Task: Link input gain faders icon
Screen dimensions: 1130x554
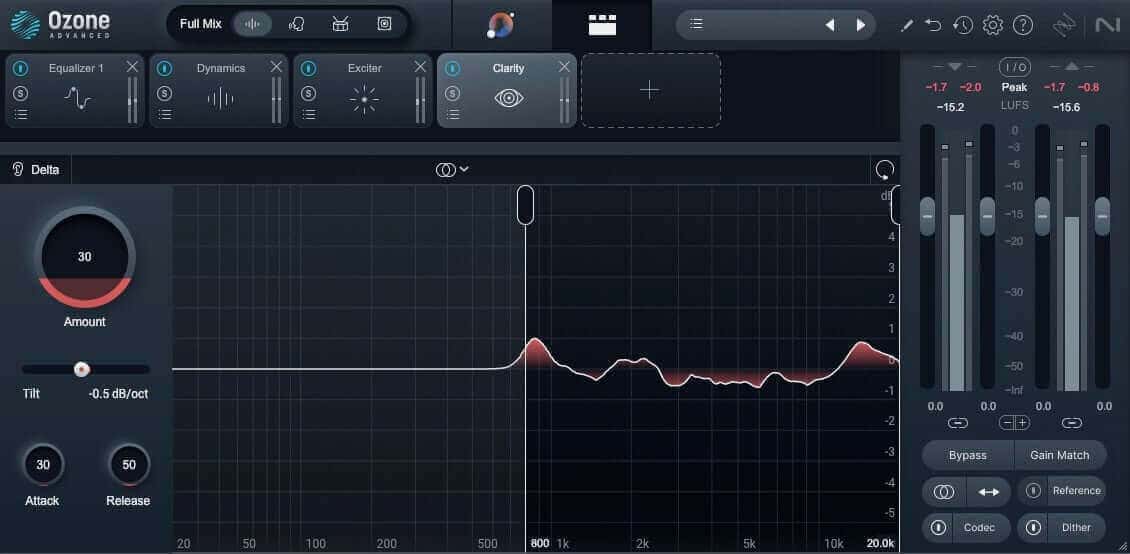Action: (x=958, y=423)
